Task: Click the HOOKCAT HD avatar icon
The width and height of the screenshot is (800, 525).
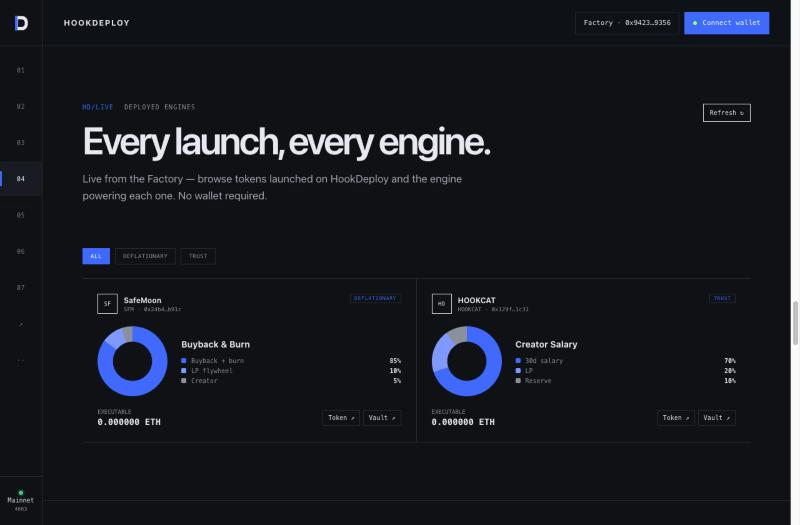Action: [x=441, y=304]
